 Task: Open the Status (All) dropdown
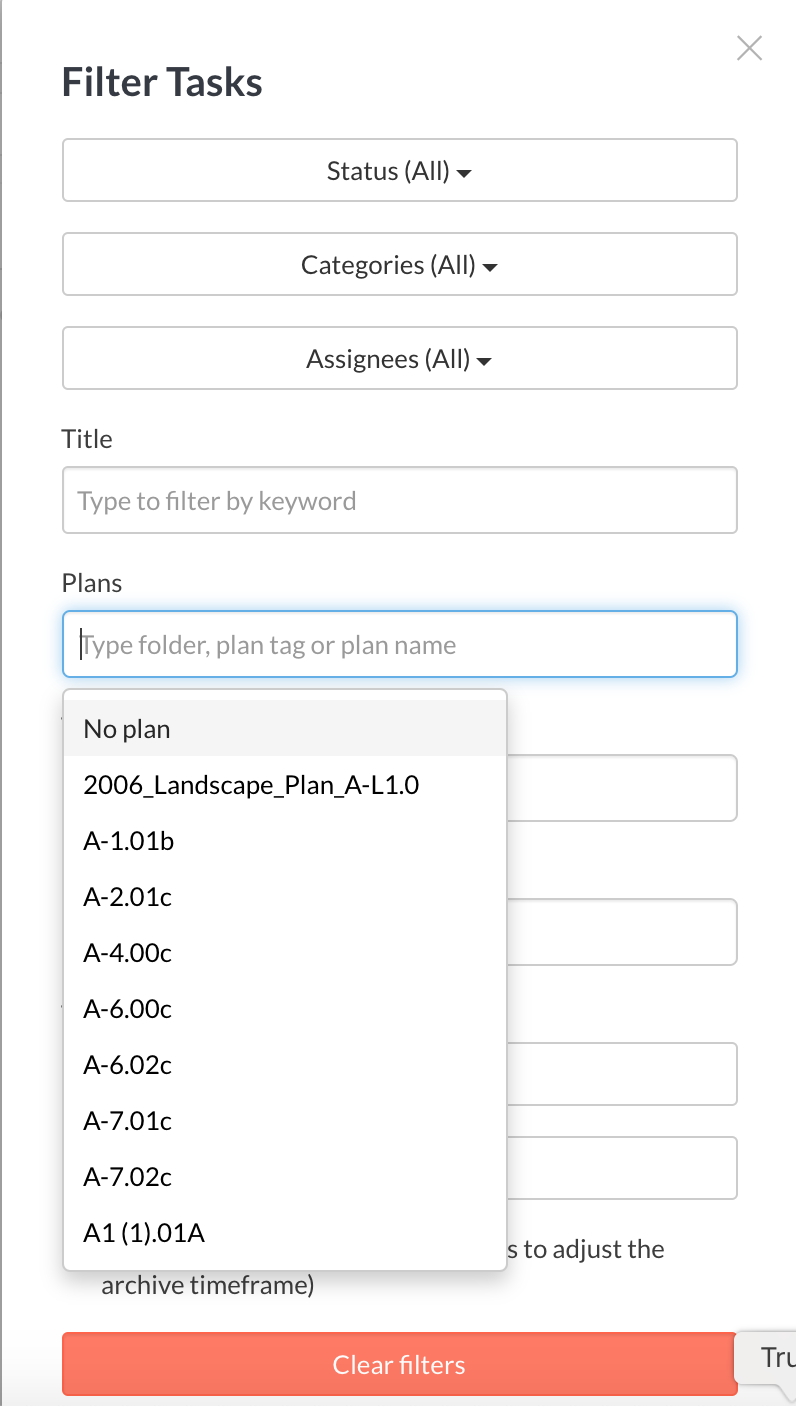pos(400,170)
